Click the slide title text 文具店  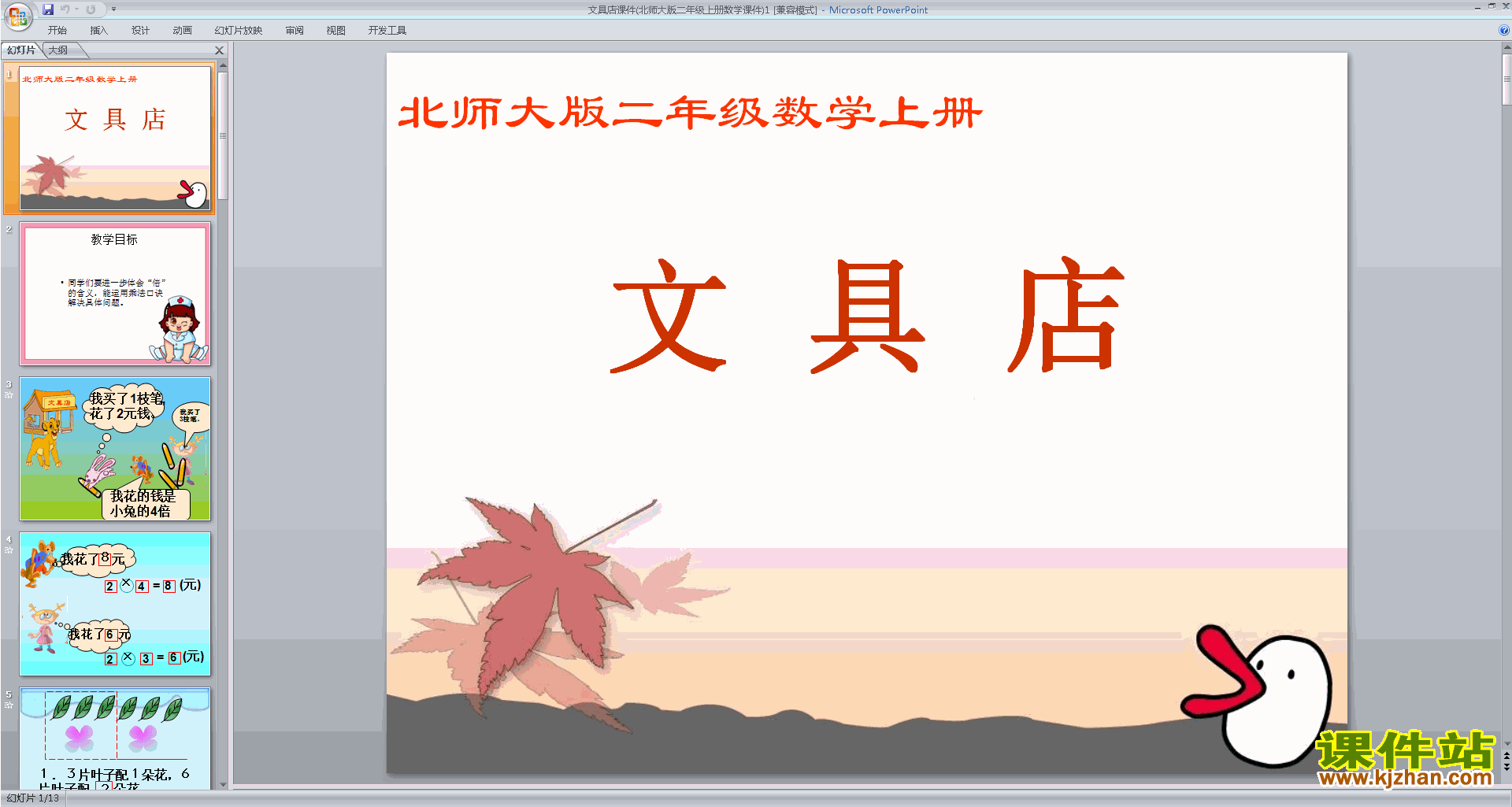click(868, 315)
